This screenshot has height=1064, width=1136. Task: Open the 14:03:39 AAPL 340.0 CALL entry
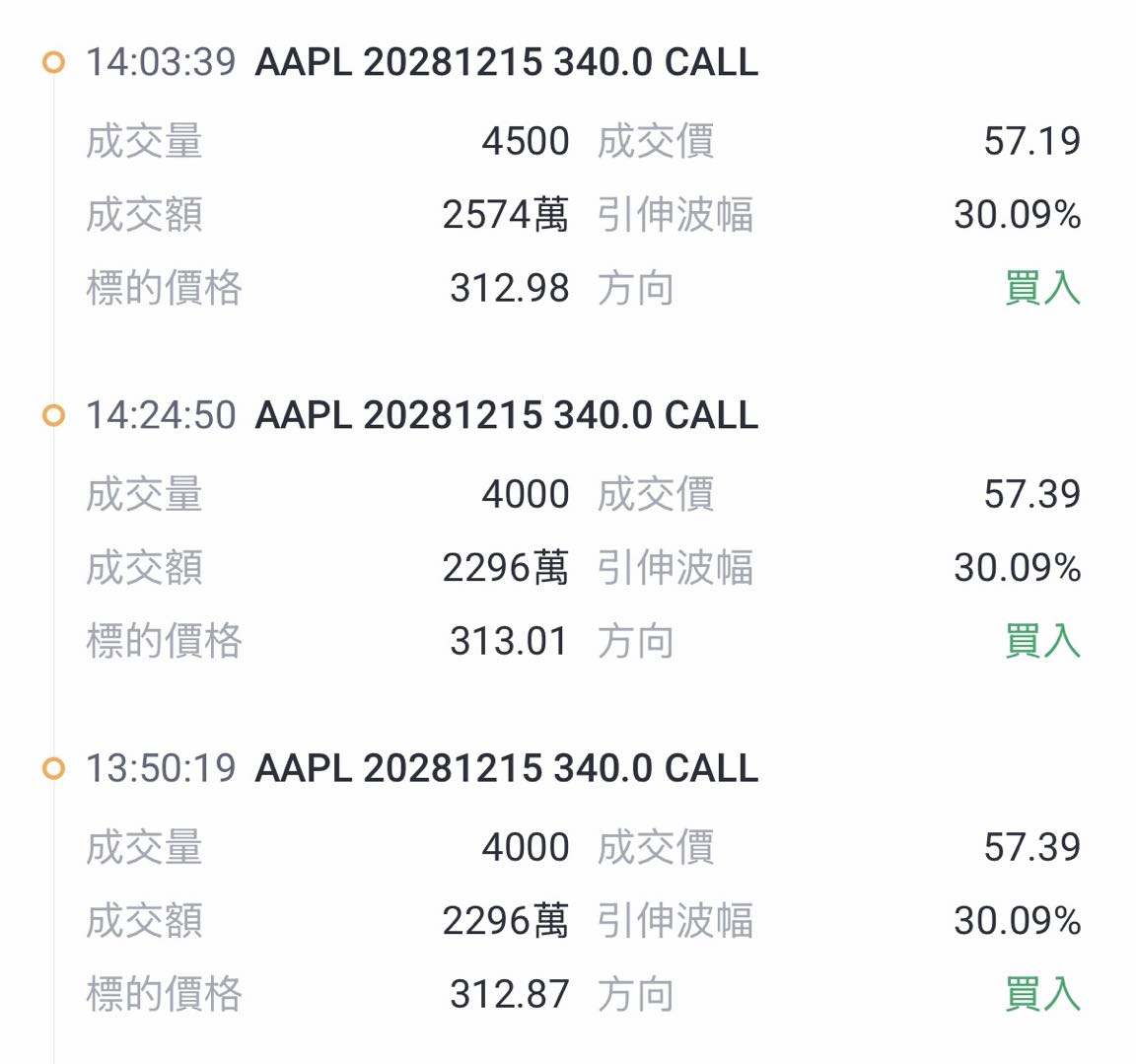tap(507, 61)
